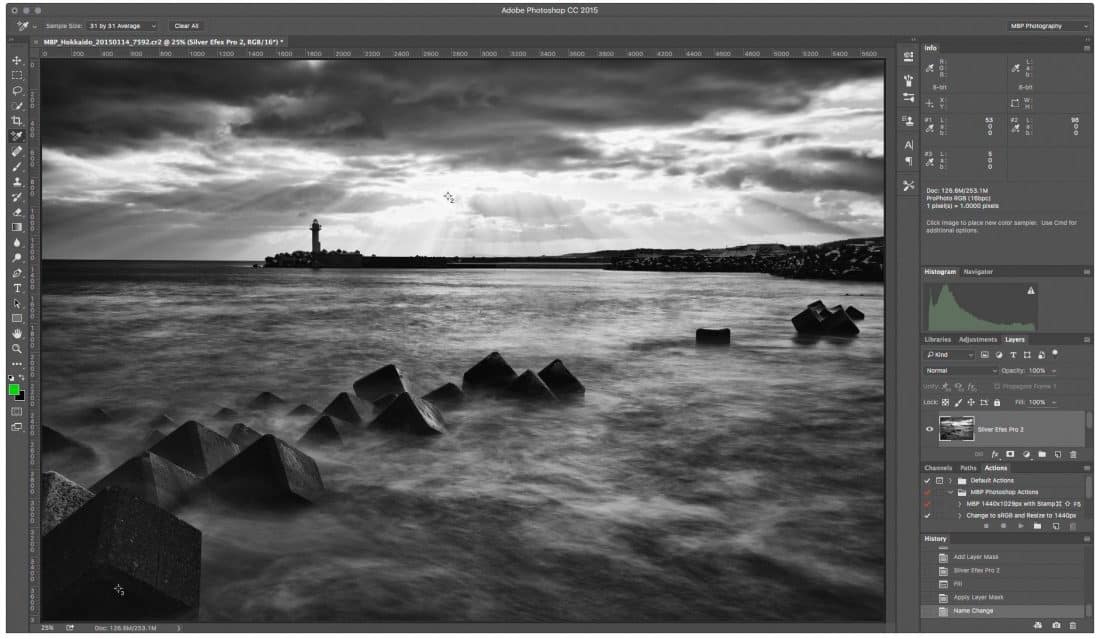
Task: Click the green foreground color swatch
Action: coord(14,390)
